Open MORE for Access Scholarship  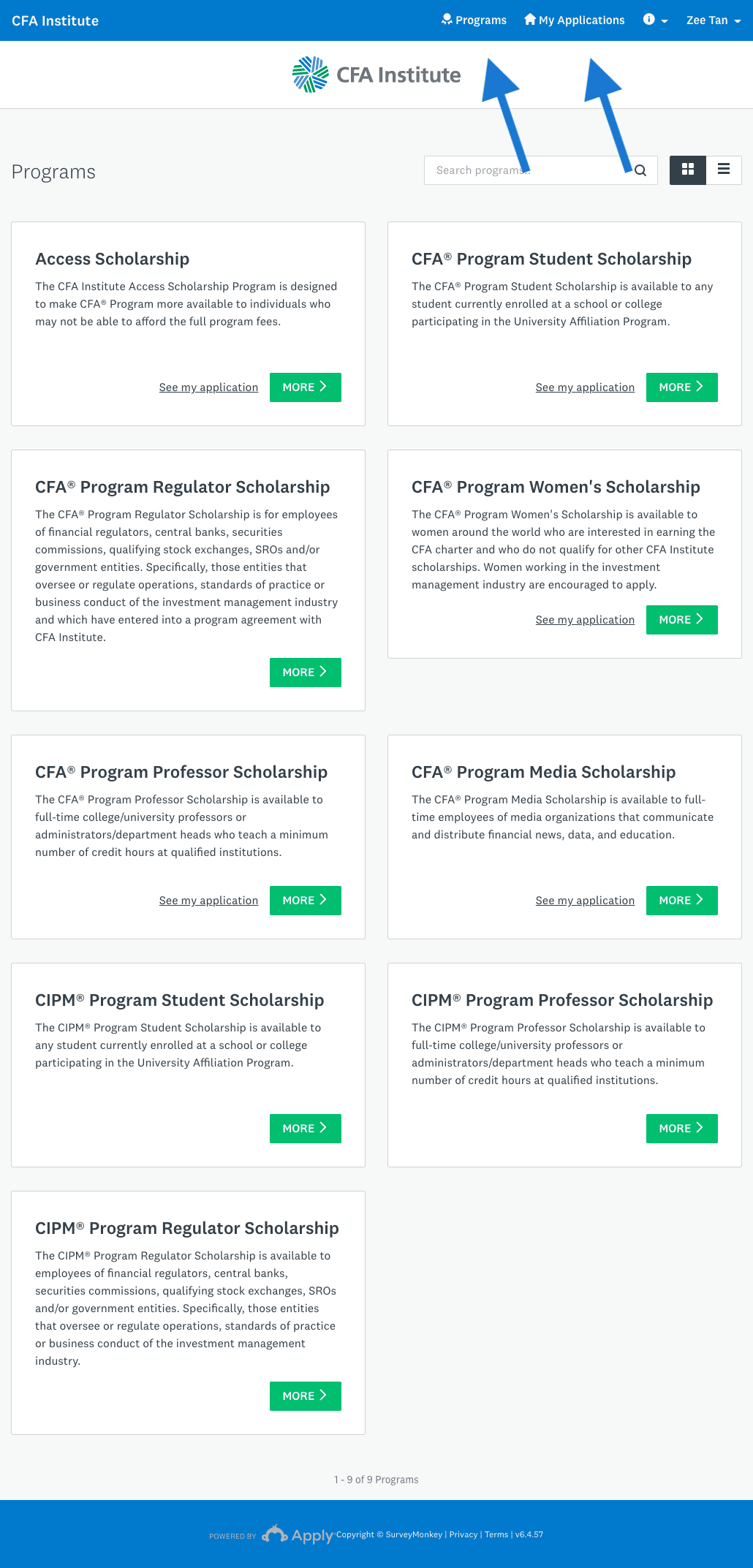[x=306, y=387]
